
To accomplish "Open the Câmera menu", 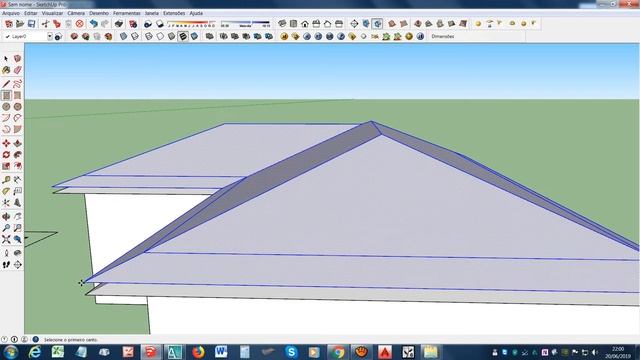I will click(x=76, y=13).
